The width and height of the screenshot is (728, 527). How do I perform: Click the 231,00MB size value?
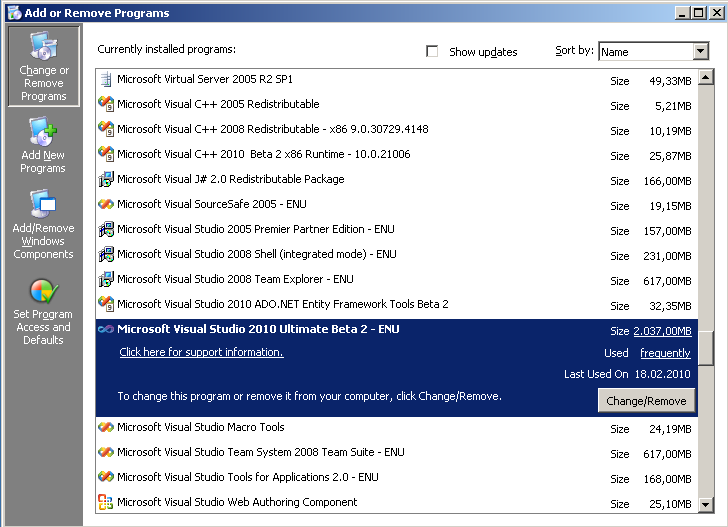pyautogui.click(x=668, y=256)
